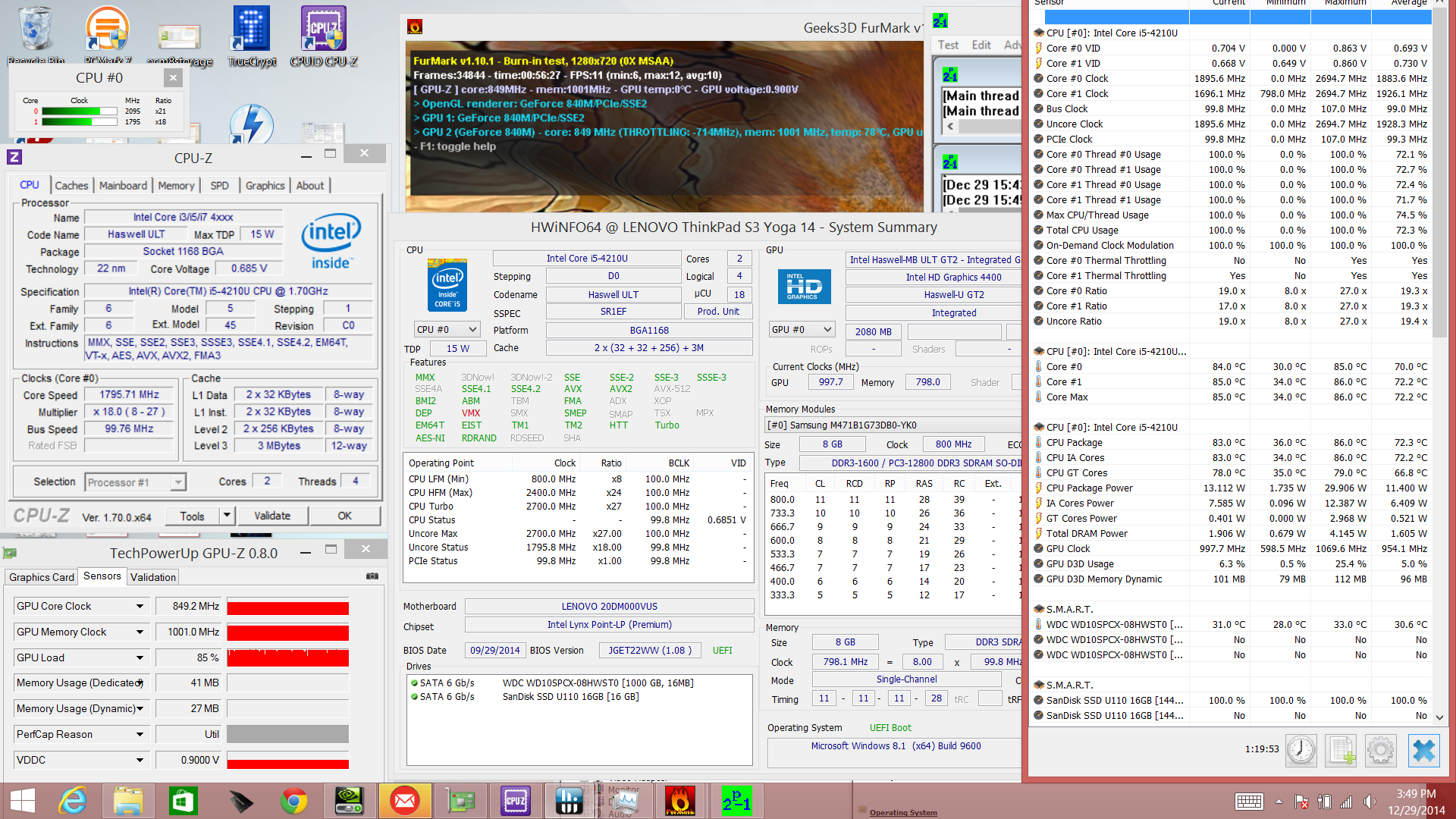Click the Tools button in CPU-Z
The width and height of the screenshot is (1456, 819).
pos(192,516)
